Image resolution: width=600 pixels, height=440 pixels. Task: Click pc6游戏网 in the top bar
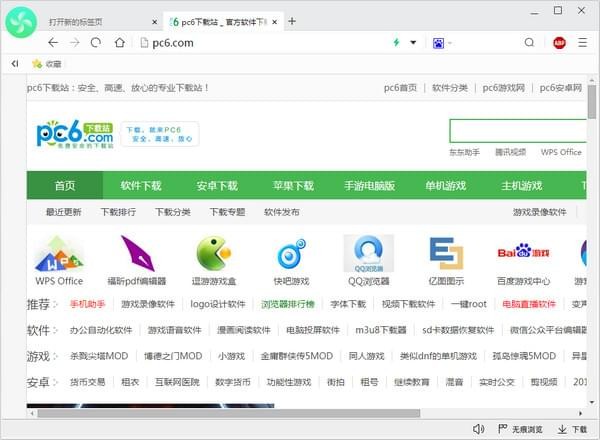click(504, 88)
